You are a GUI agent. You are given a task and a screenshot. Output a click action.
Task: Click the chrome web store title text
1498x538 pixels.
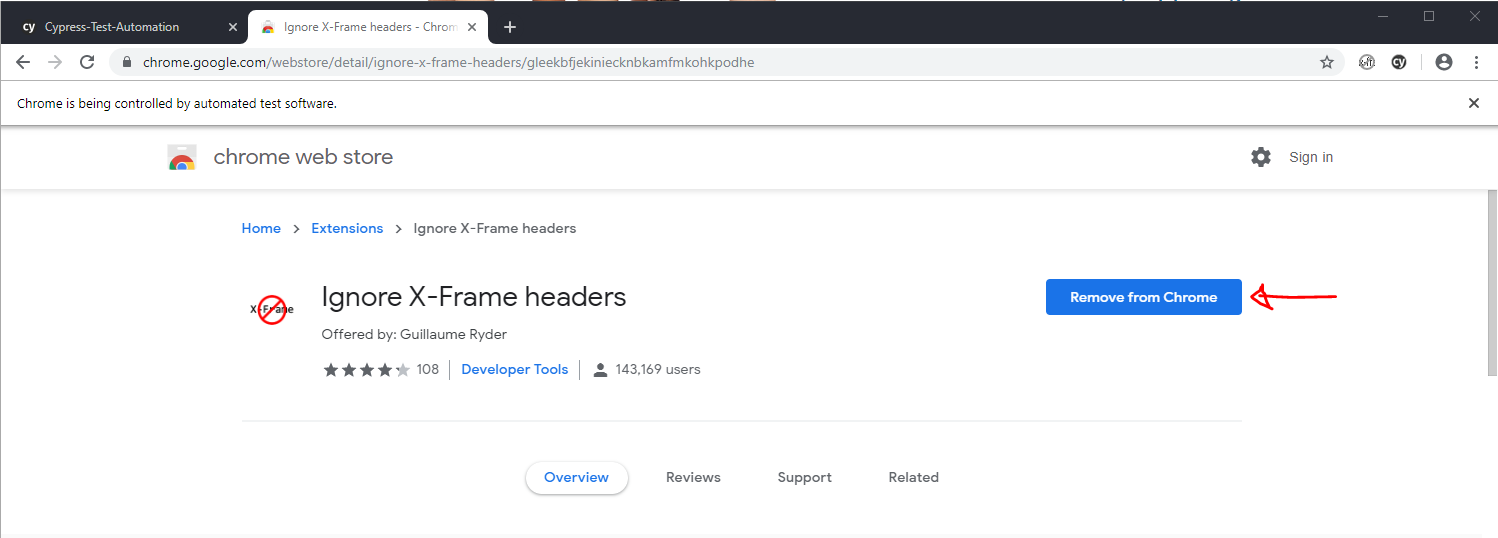303,157
